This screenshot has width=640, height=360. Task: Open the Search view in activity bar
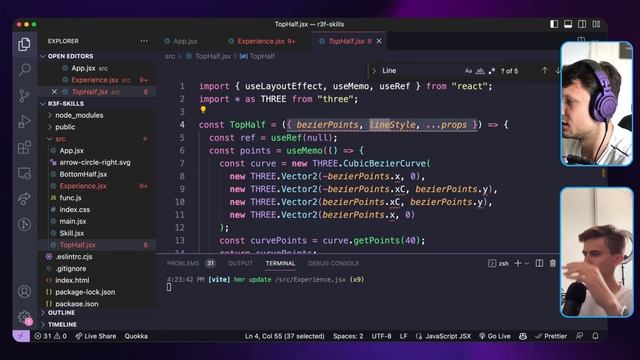pos(24,70)
